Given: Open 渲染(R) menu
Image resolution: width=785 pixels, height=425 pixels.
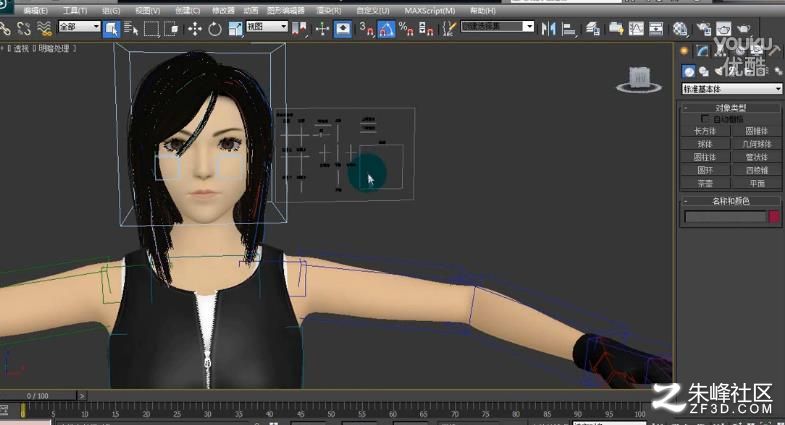Looking at the screenshot, I should [328, 10].
